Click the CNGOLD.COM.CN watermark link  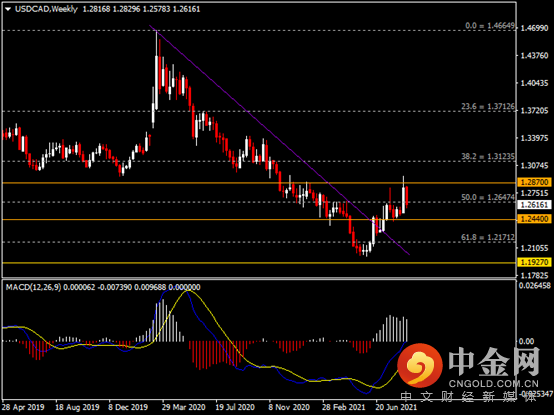coord(494,384)
